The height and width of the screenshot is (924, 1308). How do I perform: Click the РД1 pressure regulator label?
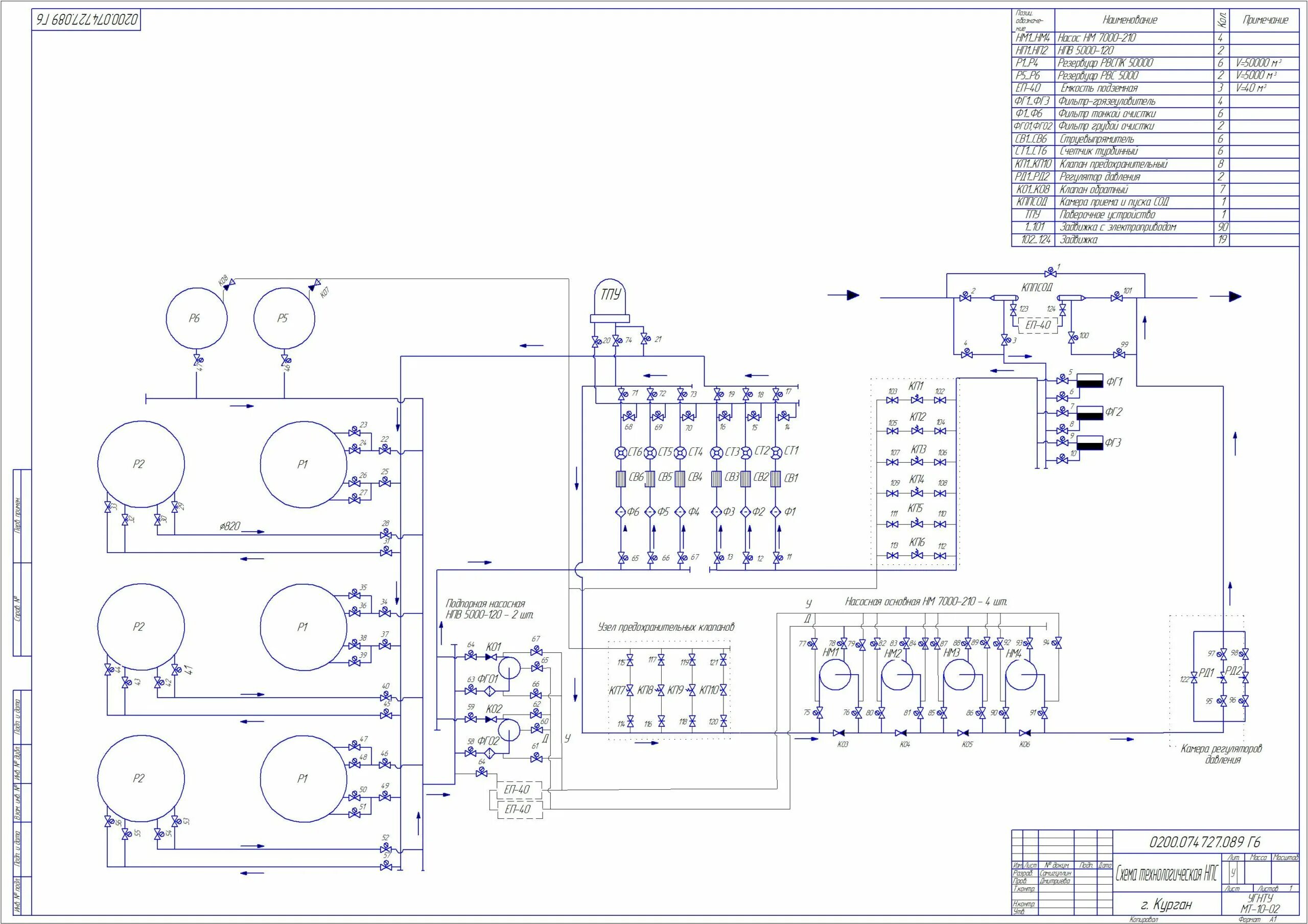1206,673
